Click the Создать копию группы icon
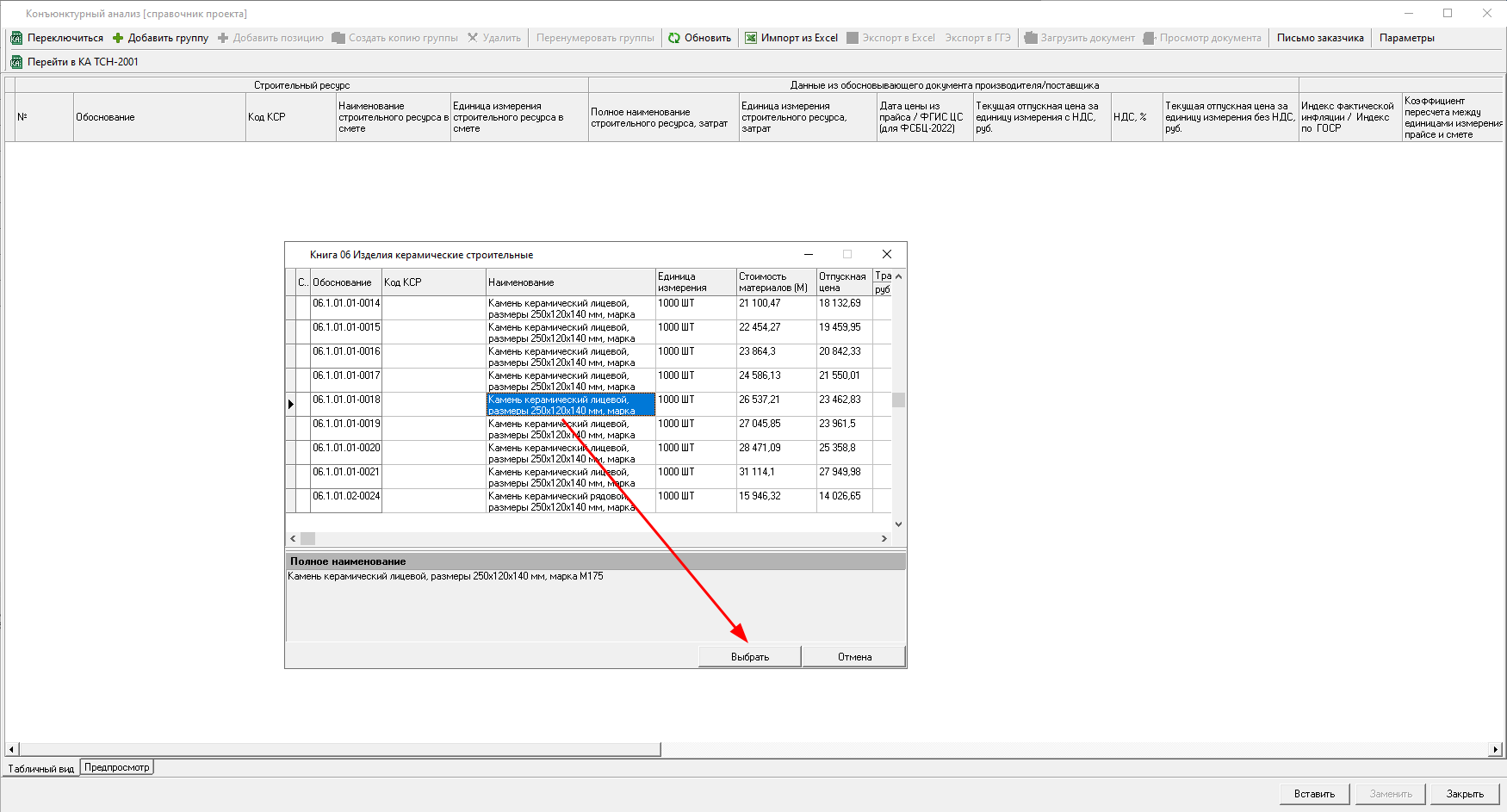The image size is (1507, 812). [x=338, y=38]
